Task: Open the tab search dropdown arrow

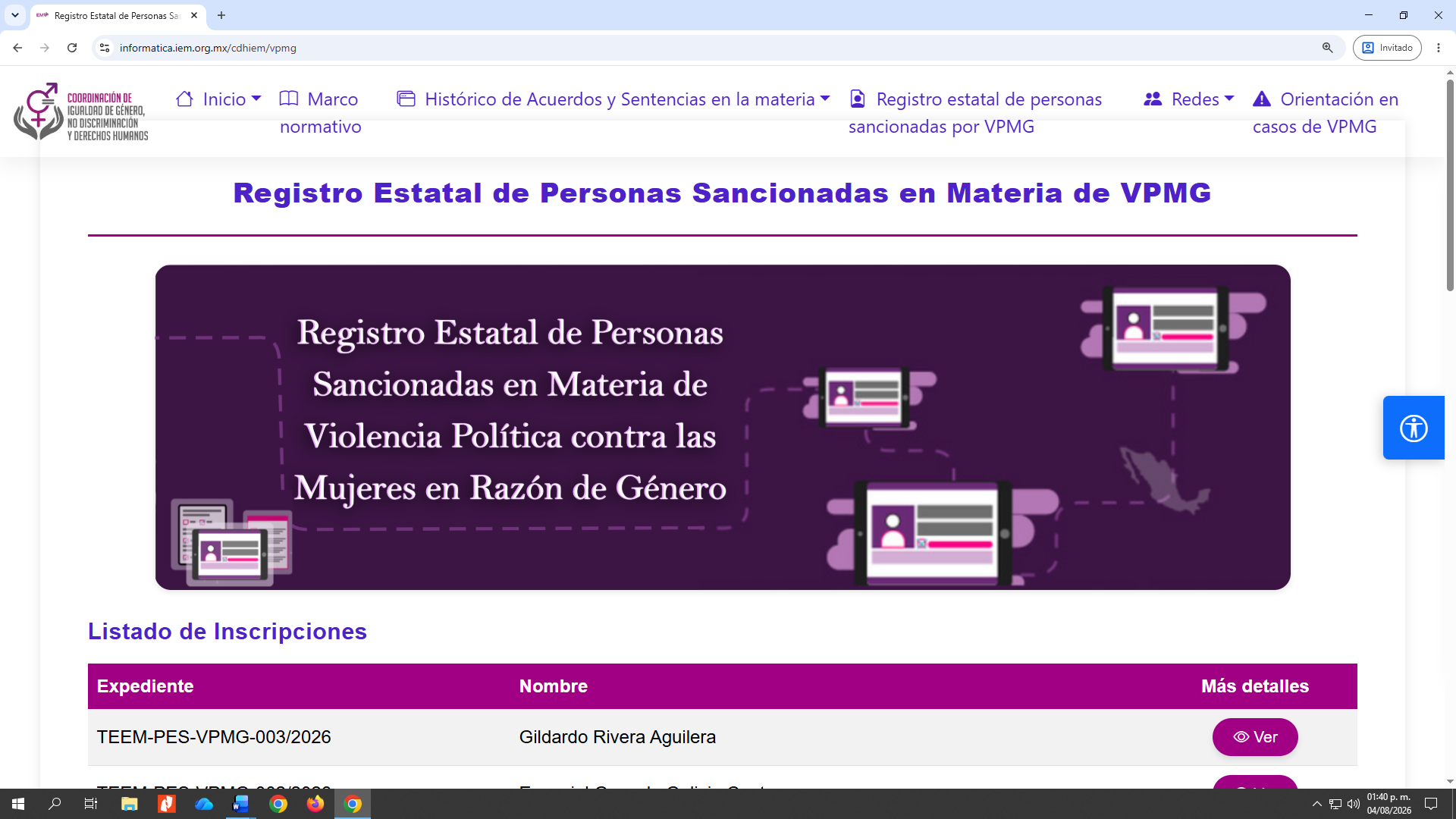Action: point(15,15)
